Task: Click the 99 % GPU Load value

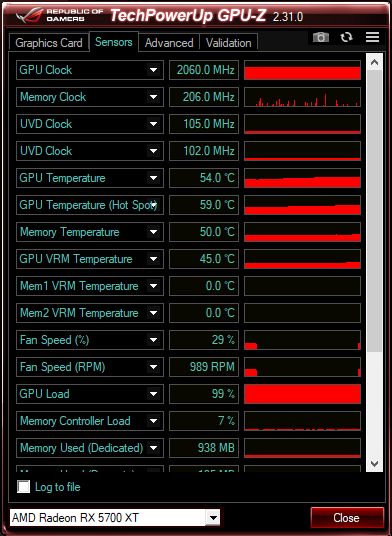Action: (204, 394)
